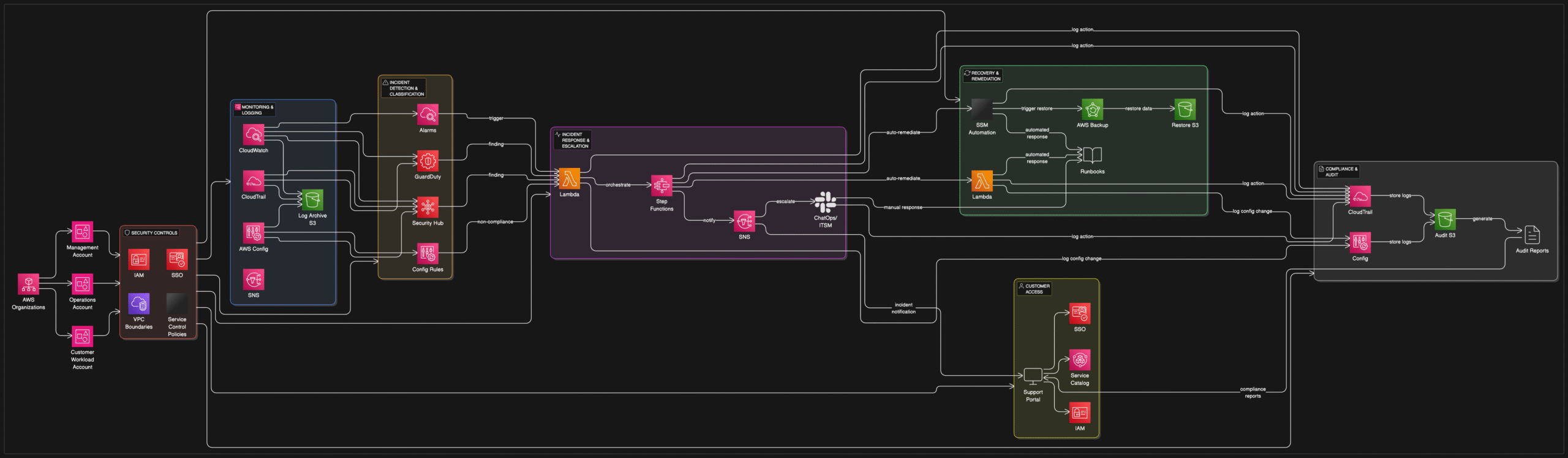This screenshot has width=1568, height=458.
Task: Click the Config Rules icon
Action: click(x=428, y=253)
